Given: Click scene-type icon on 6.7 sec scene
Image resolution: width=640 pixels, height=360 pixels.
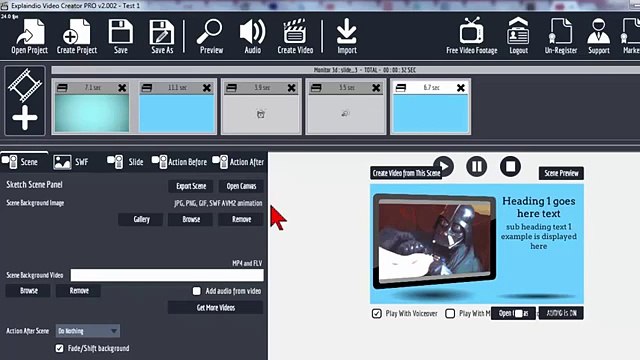Looking at the screenshot, I should click(x=401, y=88).
